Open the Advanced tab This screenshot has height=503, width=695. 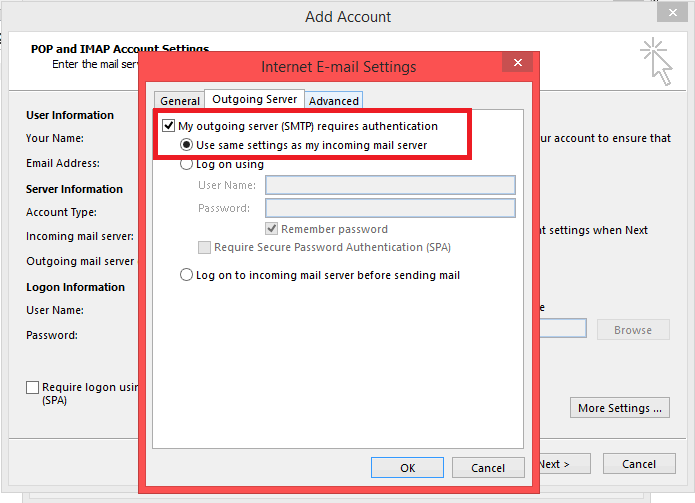click(x=333, y=101)
